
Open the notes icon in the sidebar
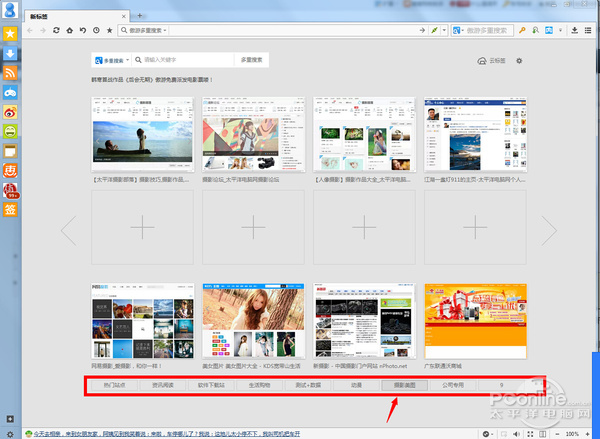point(10,151)
